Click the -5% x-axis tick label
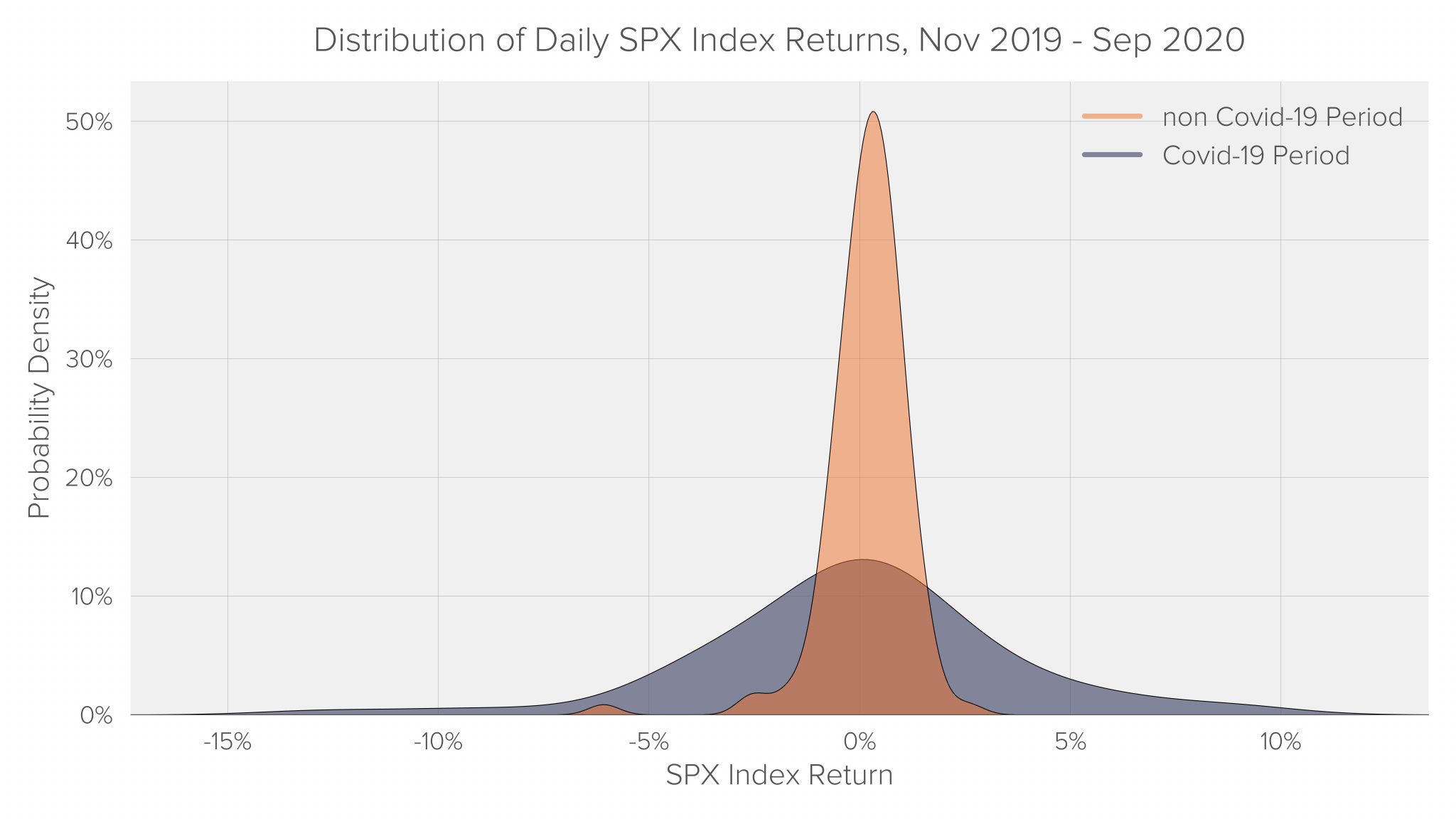 coord(648,743)
